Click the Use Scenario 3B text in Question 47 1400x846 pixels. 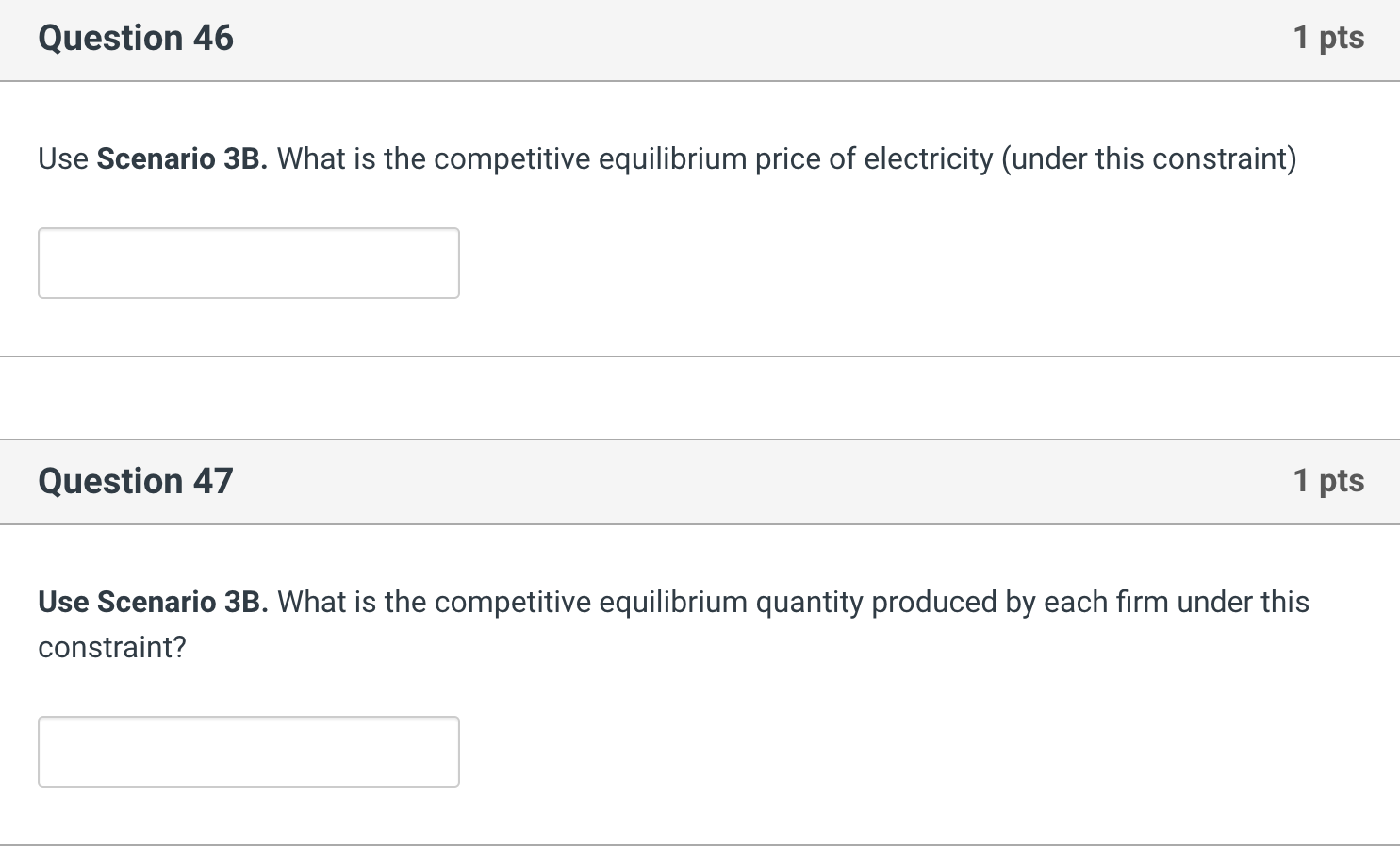pyautogui.click(x=154, y=602)
